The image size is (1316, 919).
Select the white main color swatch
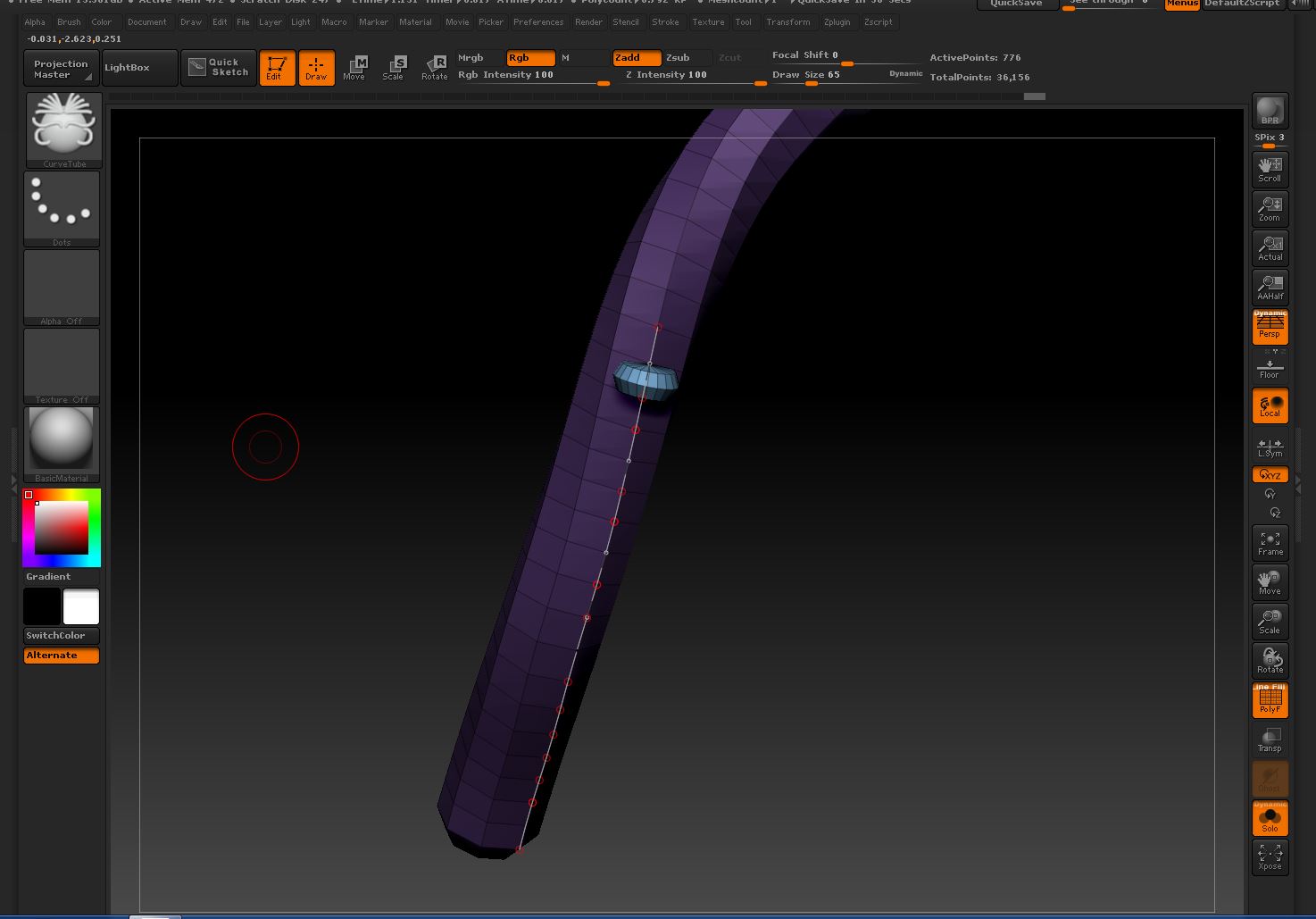coord(81,606)
